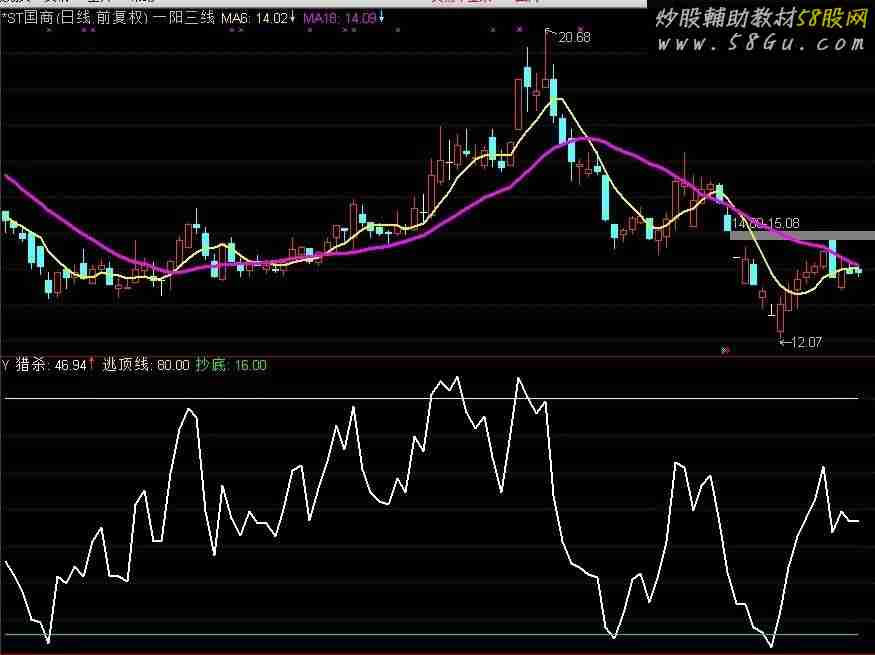Image resolution: width=875 pixels, height=655 pixels.
Task: Click the Y letter before 猎杀
Action: coord(6,365)
